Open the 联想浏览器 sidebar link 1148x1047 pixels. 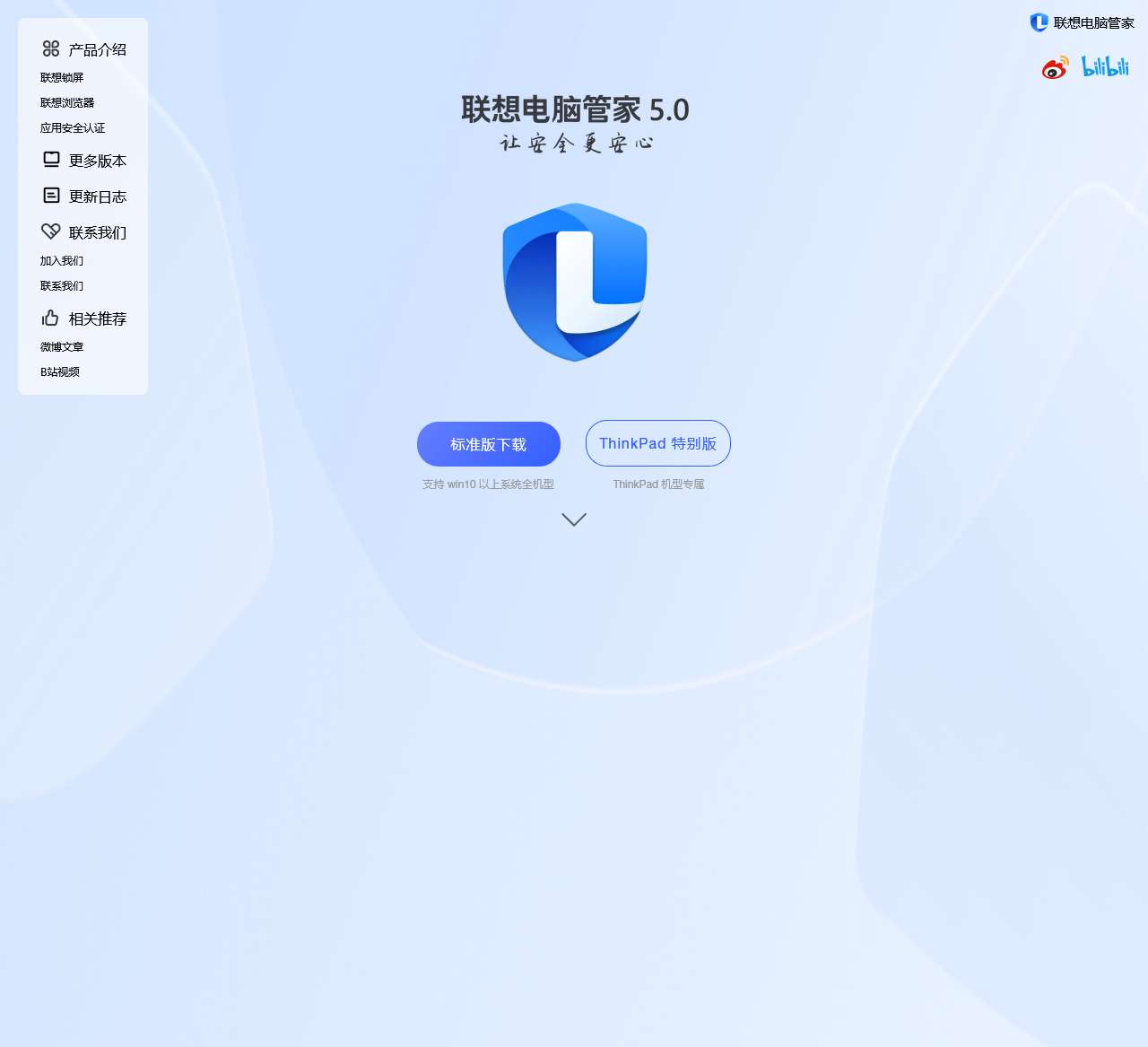click(x=67, y=103)
